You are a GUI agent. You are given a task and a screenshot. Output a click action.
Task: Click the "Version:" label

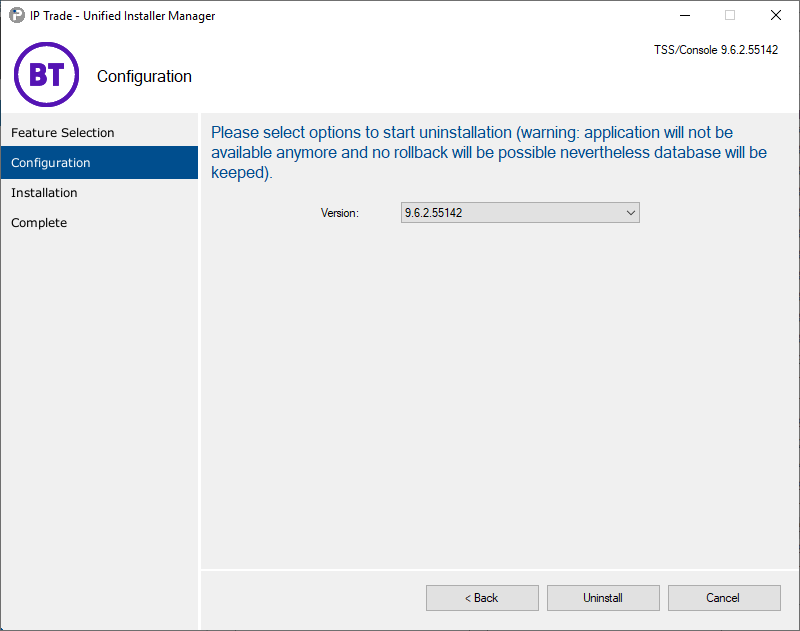coord(340,213)
